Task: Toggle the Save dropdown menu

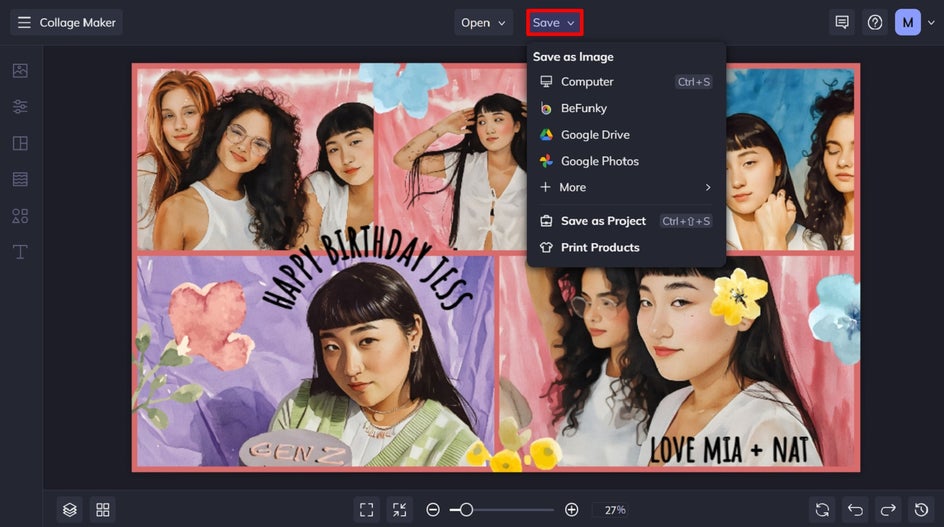Action: pyautogui.click(x=554, y=22)
